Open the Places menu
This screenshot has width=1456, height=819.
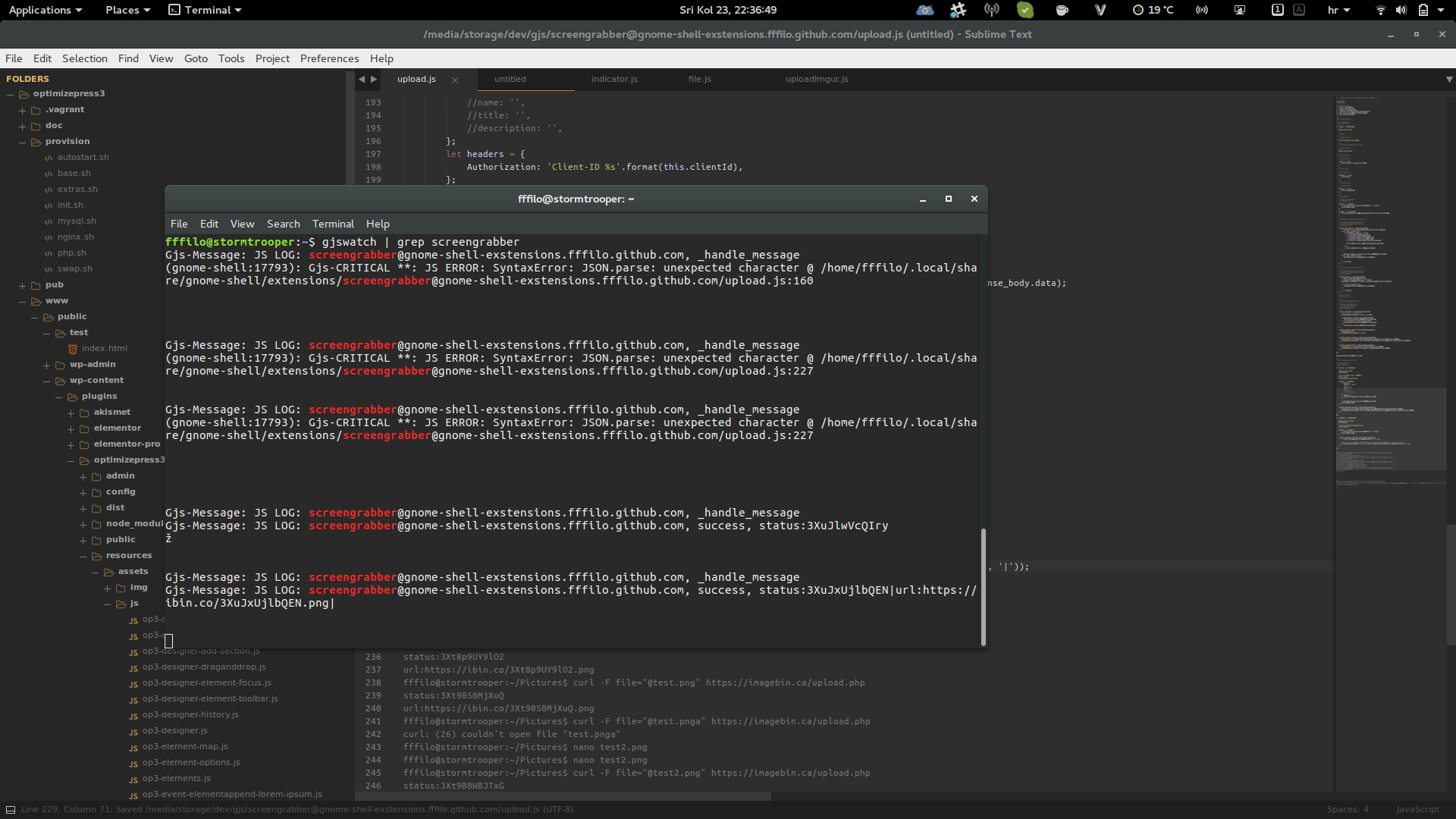pos(127,10)
